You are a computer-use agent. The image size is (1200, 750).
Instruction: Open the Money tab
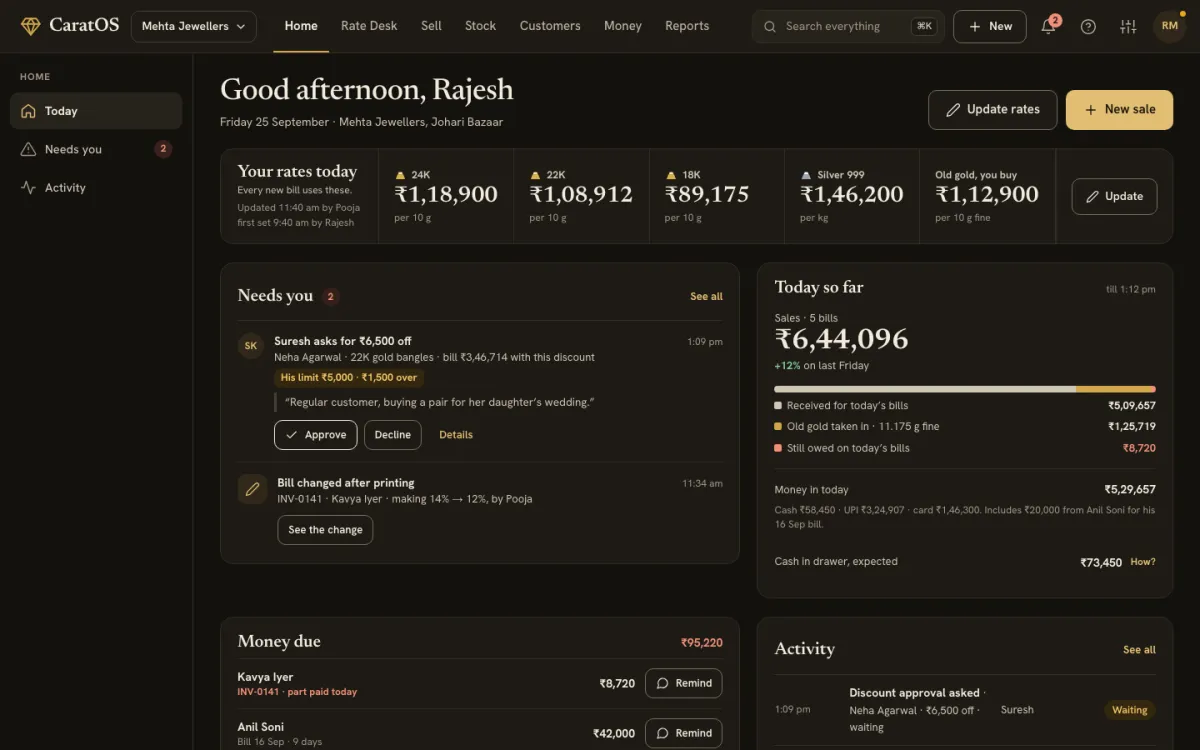pos(623,26)
